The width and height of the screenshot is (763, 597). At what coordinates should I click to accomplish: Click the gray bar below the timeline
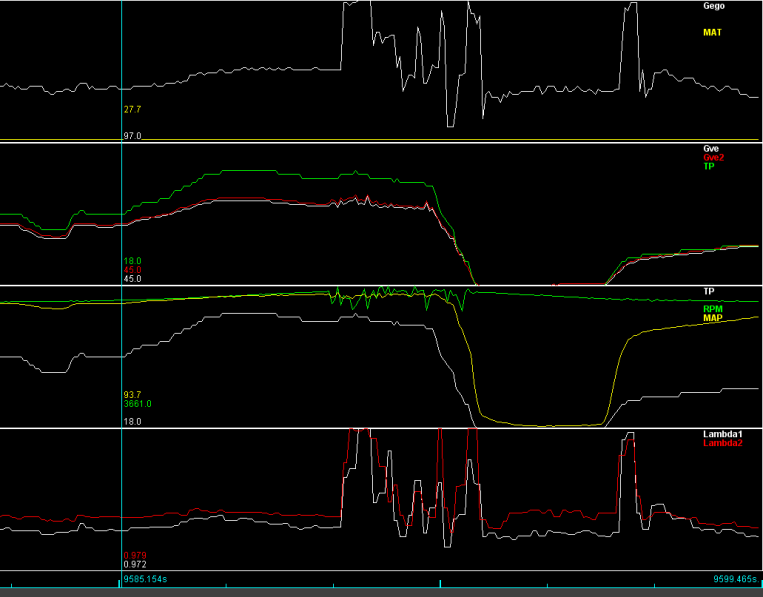coord(381,592)
